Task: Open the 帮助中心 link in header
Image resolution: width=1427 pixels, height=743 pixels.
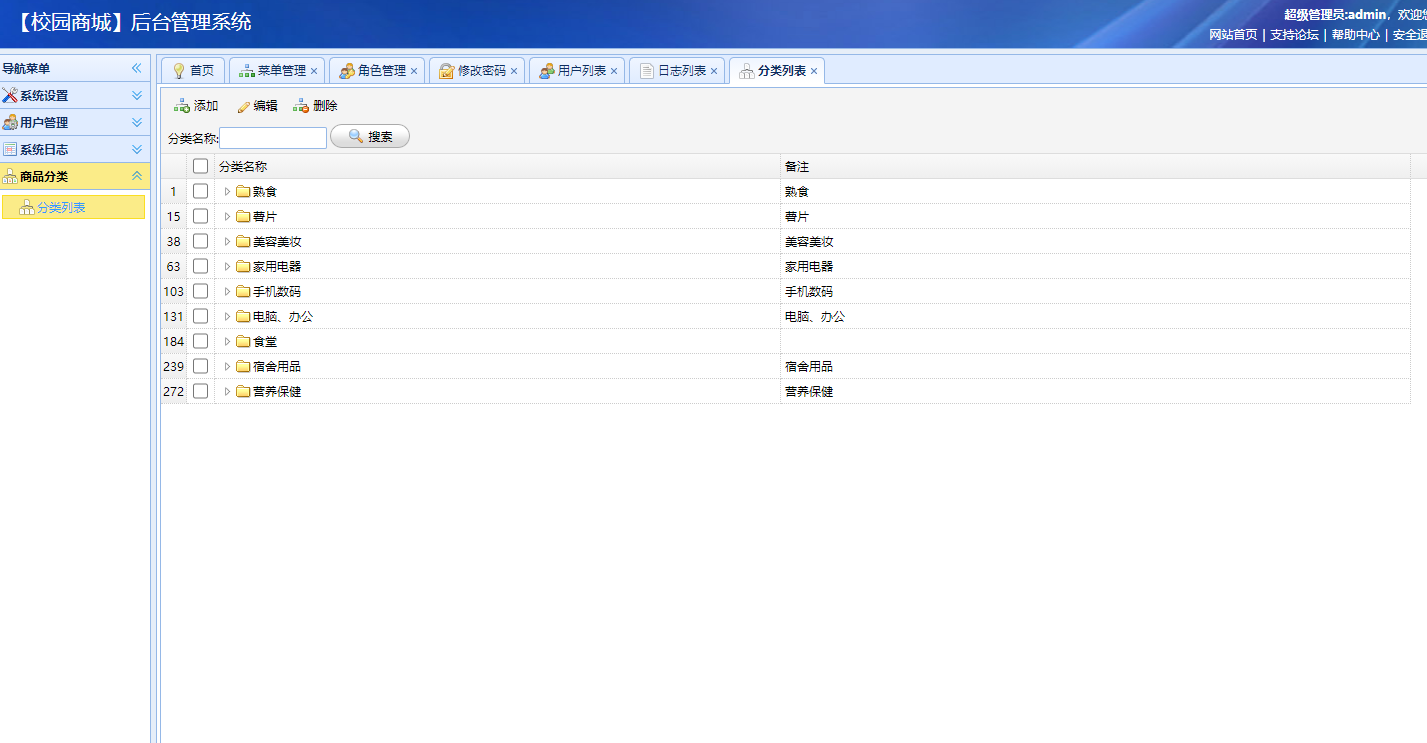Action: (1355, 34)
